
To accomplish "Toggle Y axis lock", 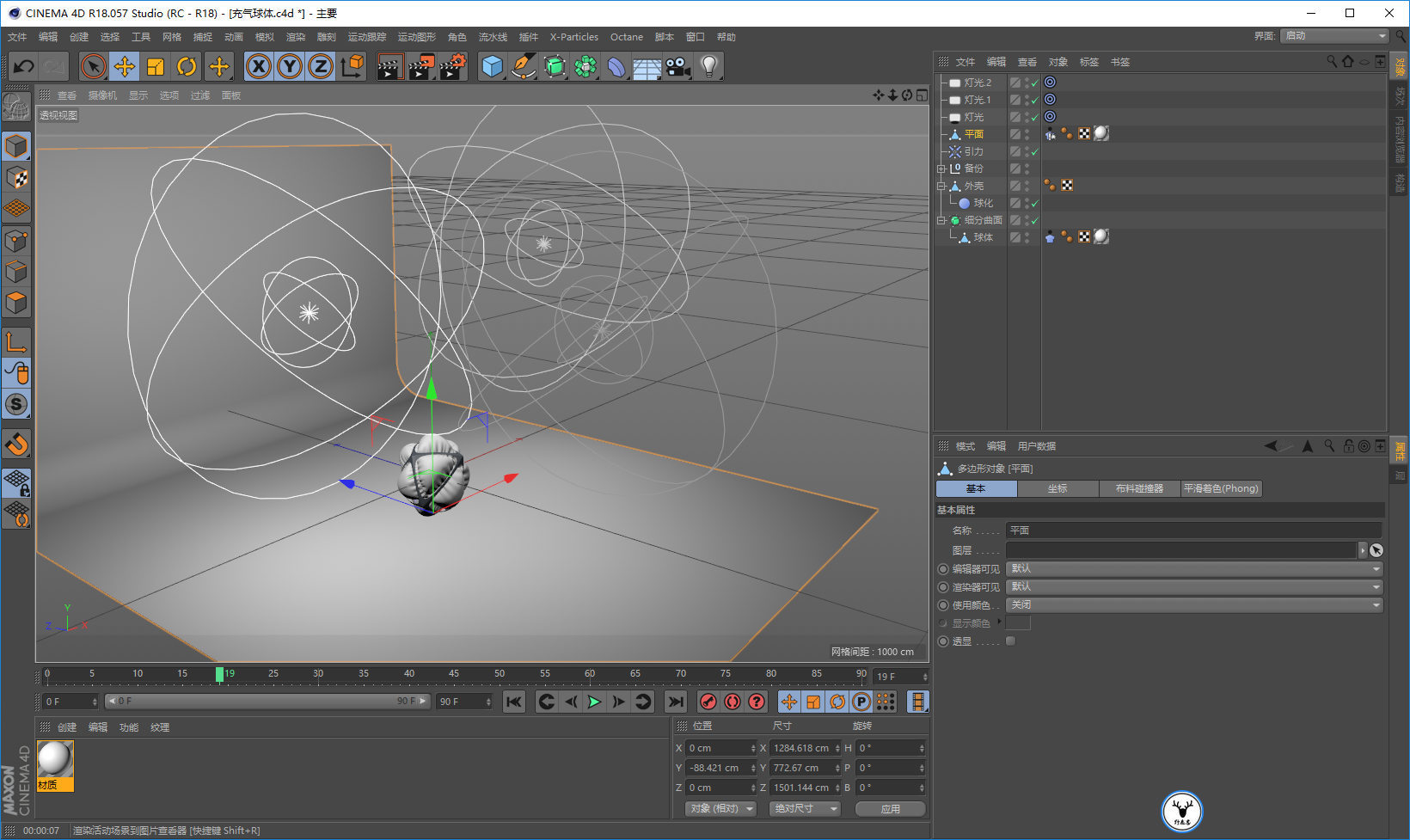I will coord(290,66).
